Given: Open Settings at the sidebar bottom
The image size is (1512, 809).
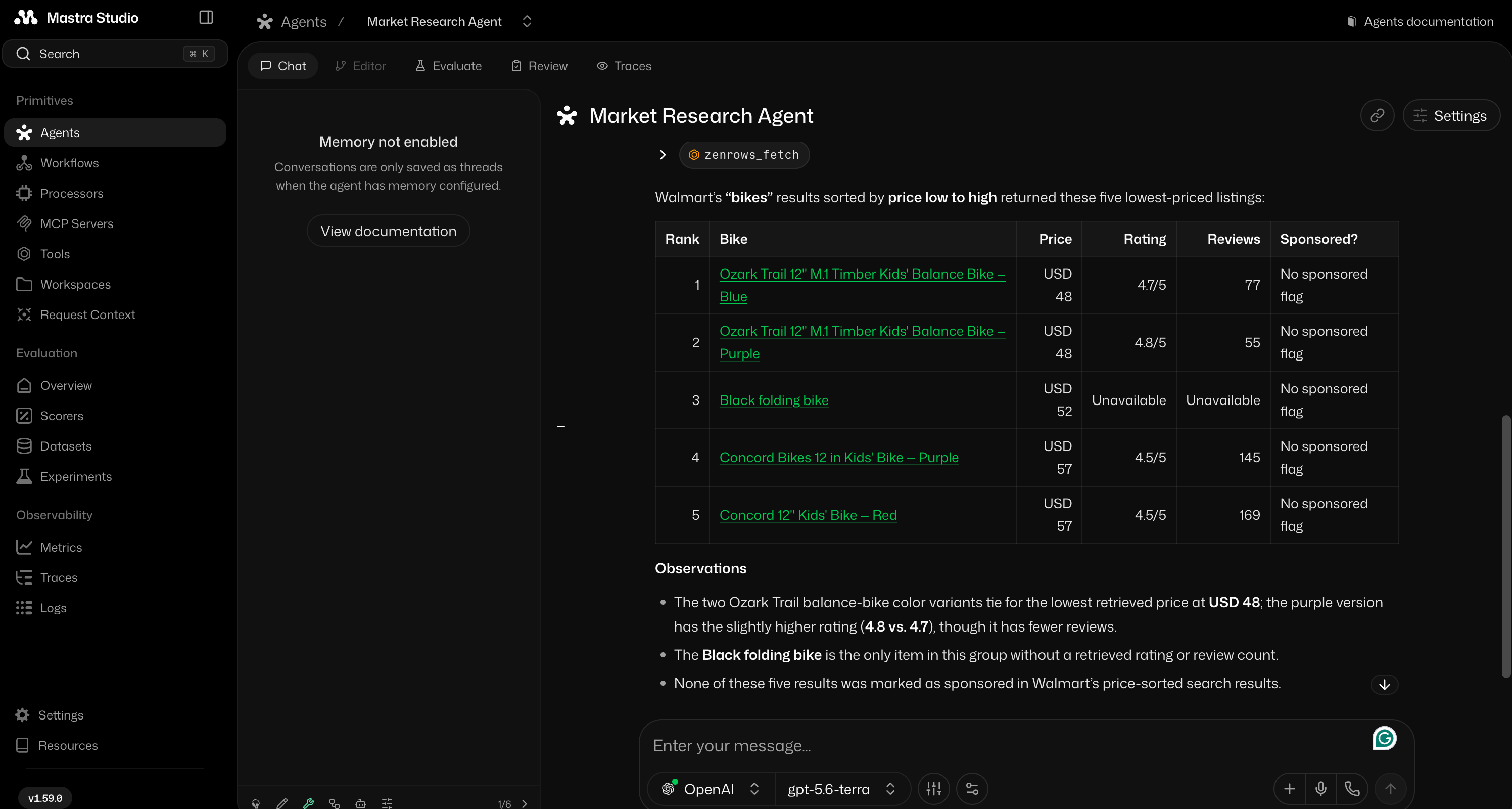Looking at the screenshot, I should (x=115, y=715).
